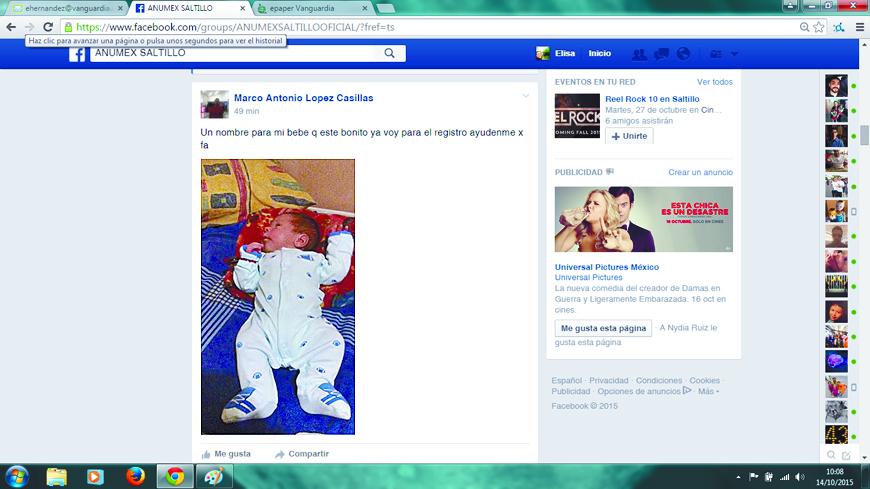Switch to the ehernandez@vanguardia mail tab
This screenshot has width=870, height=489.
62,8
